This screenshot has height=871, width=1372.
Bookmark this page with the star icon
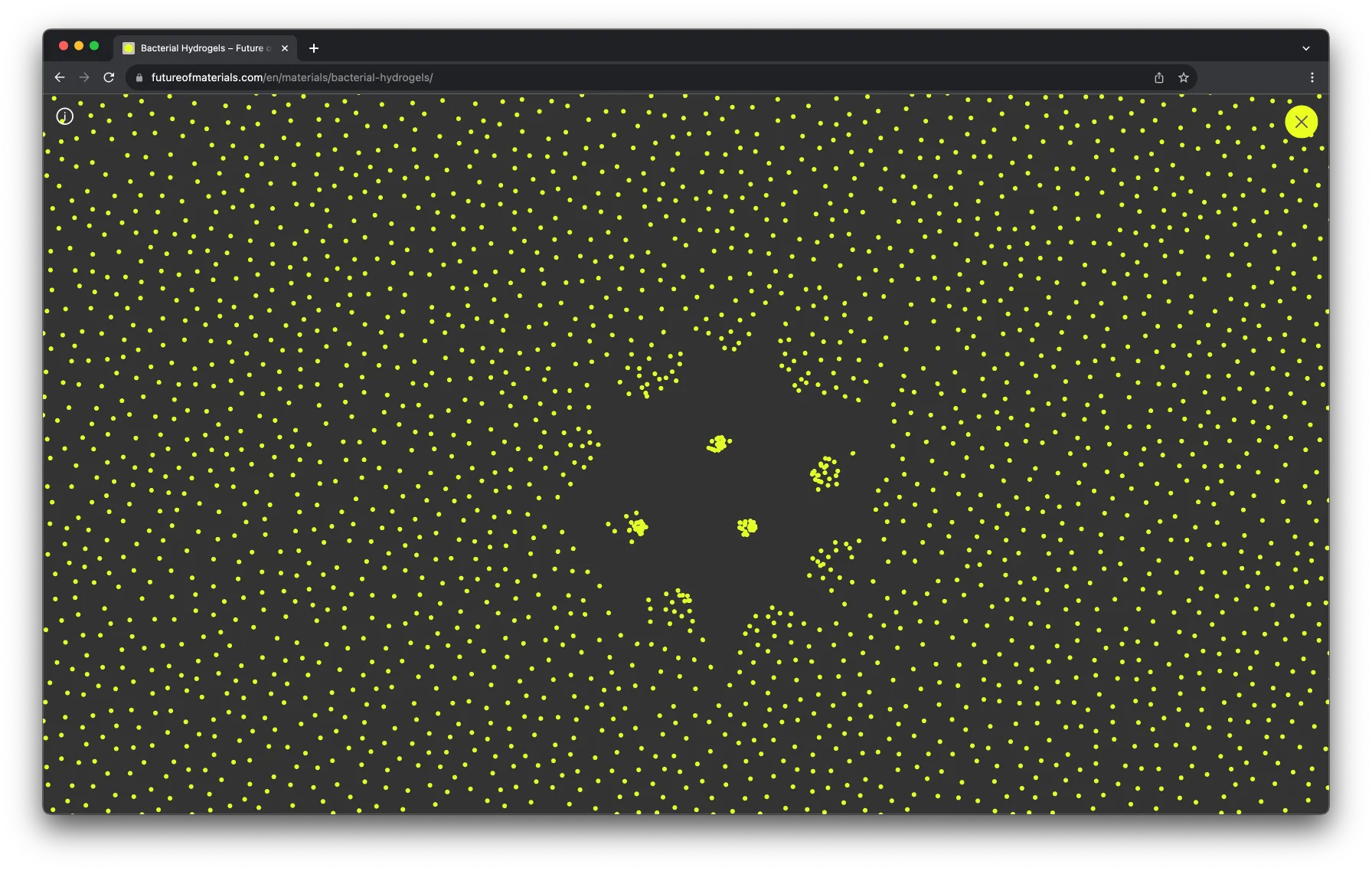1184,77
